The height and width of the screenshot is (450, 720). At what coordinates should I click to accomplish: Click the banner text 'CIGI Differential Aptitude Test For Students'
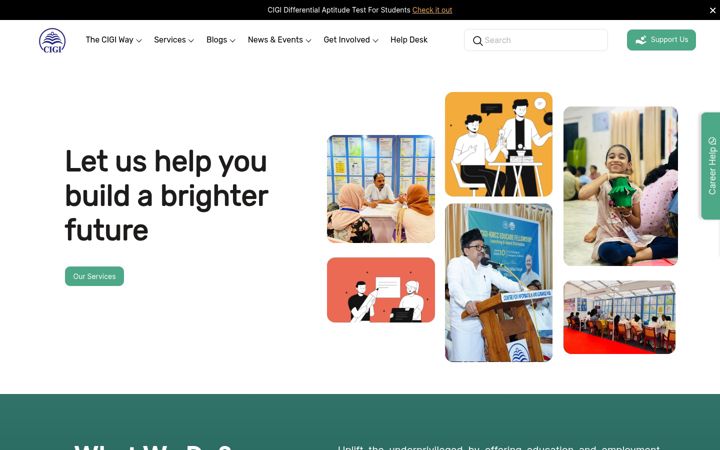339,10
